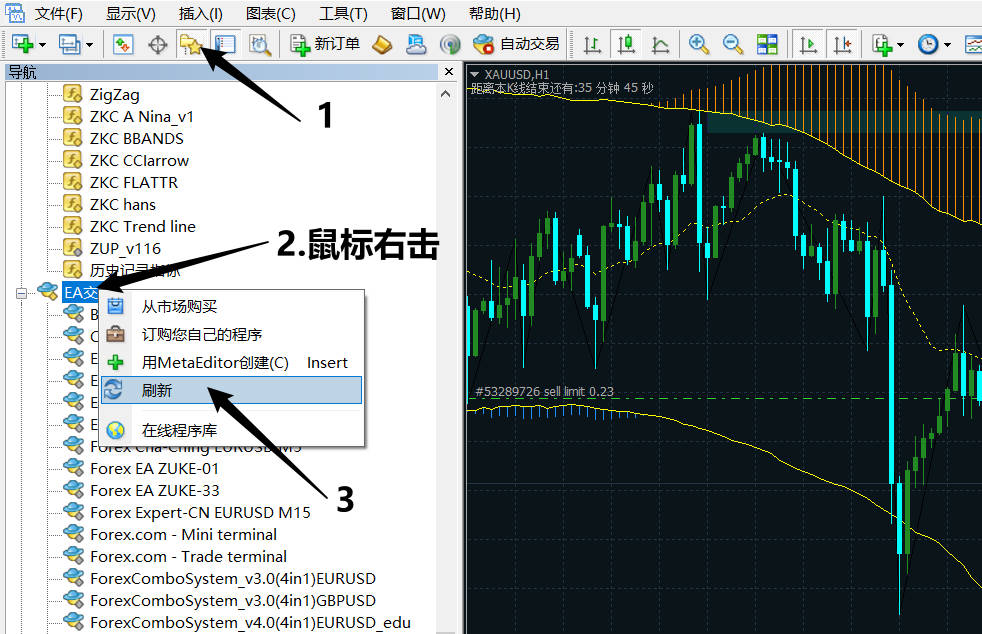Open the indicators list icon

tap(882, 44)
